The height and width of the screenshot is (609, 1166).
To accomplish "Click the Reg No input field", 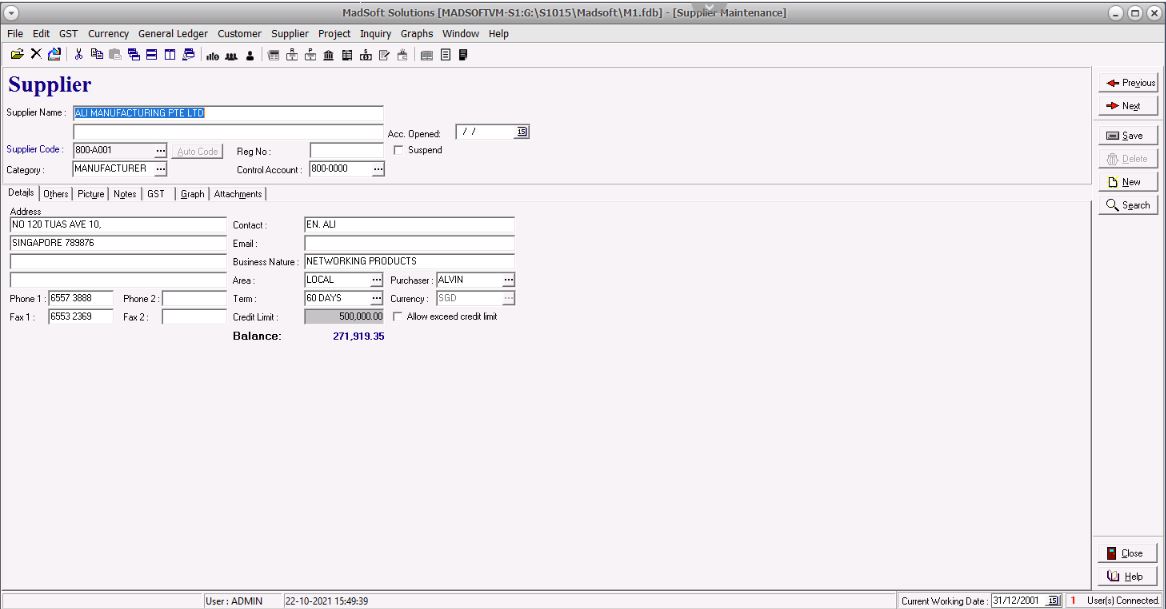I will click(347, 151).
